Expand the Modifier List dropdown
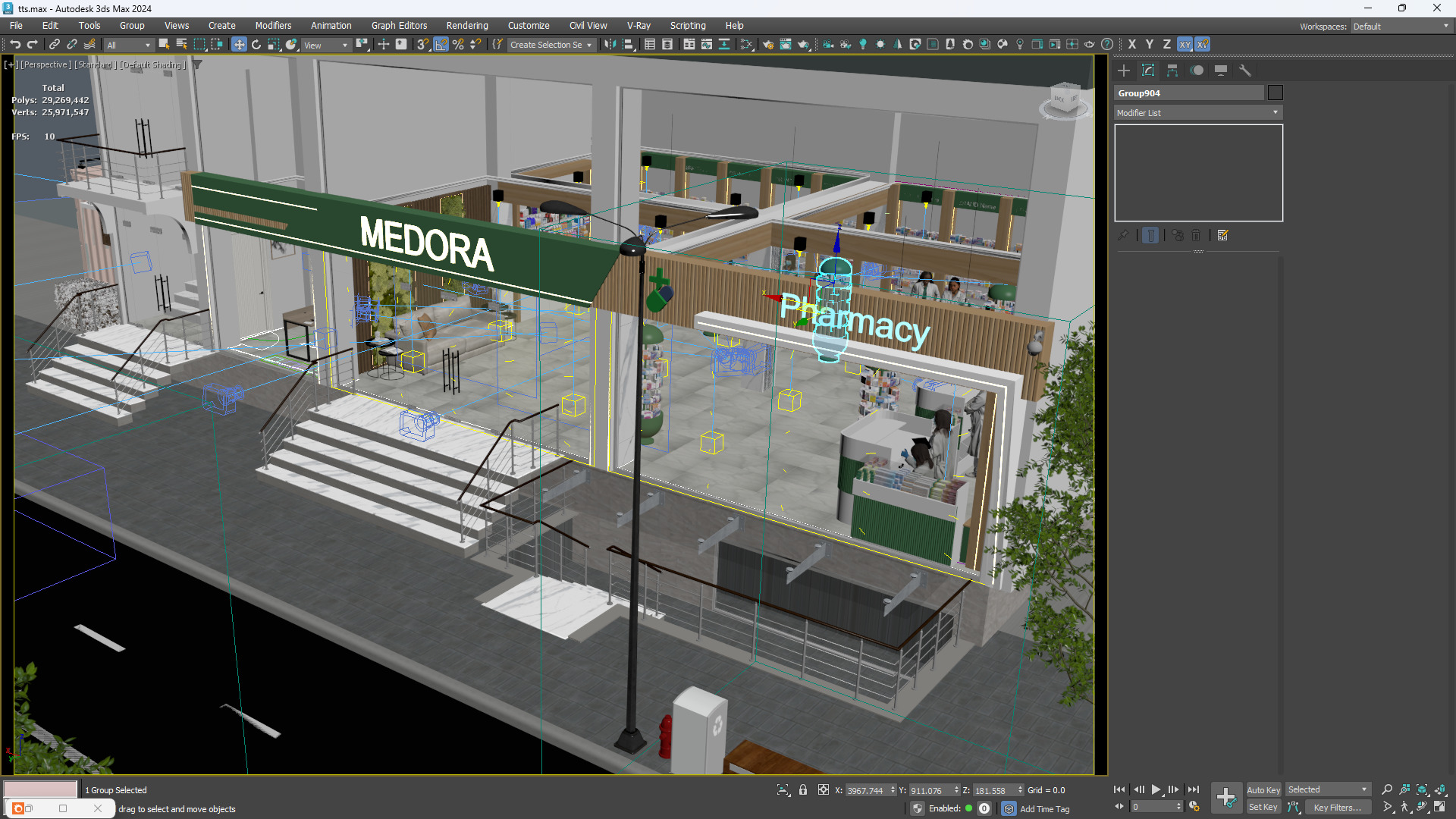The image size is (1456, 819). coord(1198,113)
